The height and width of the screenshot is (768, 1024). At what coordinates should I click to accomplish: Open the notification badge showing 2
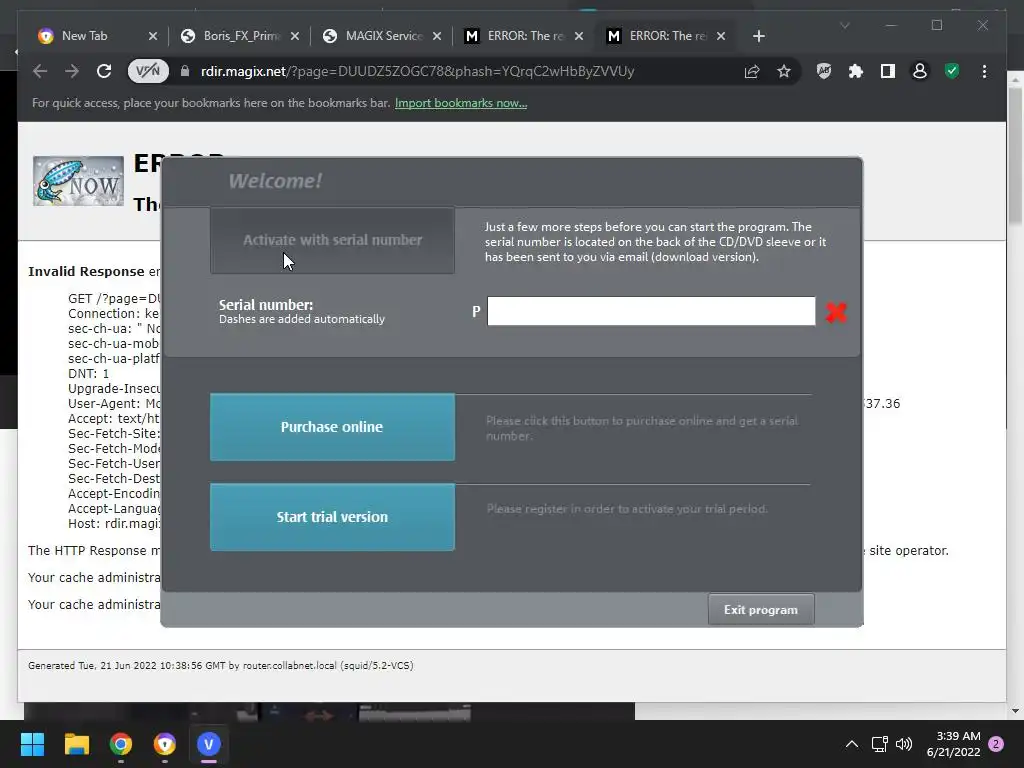pyautogui.click(x=996, y=744)
